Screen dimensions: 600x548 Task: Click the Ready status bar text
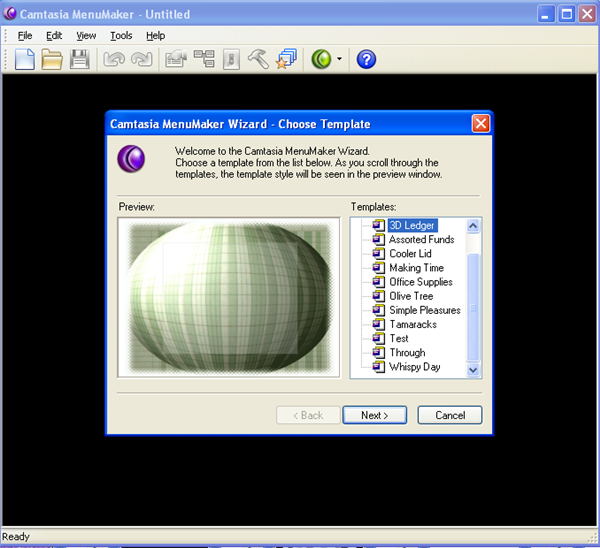tap(16, 537)
